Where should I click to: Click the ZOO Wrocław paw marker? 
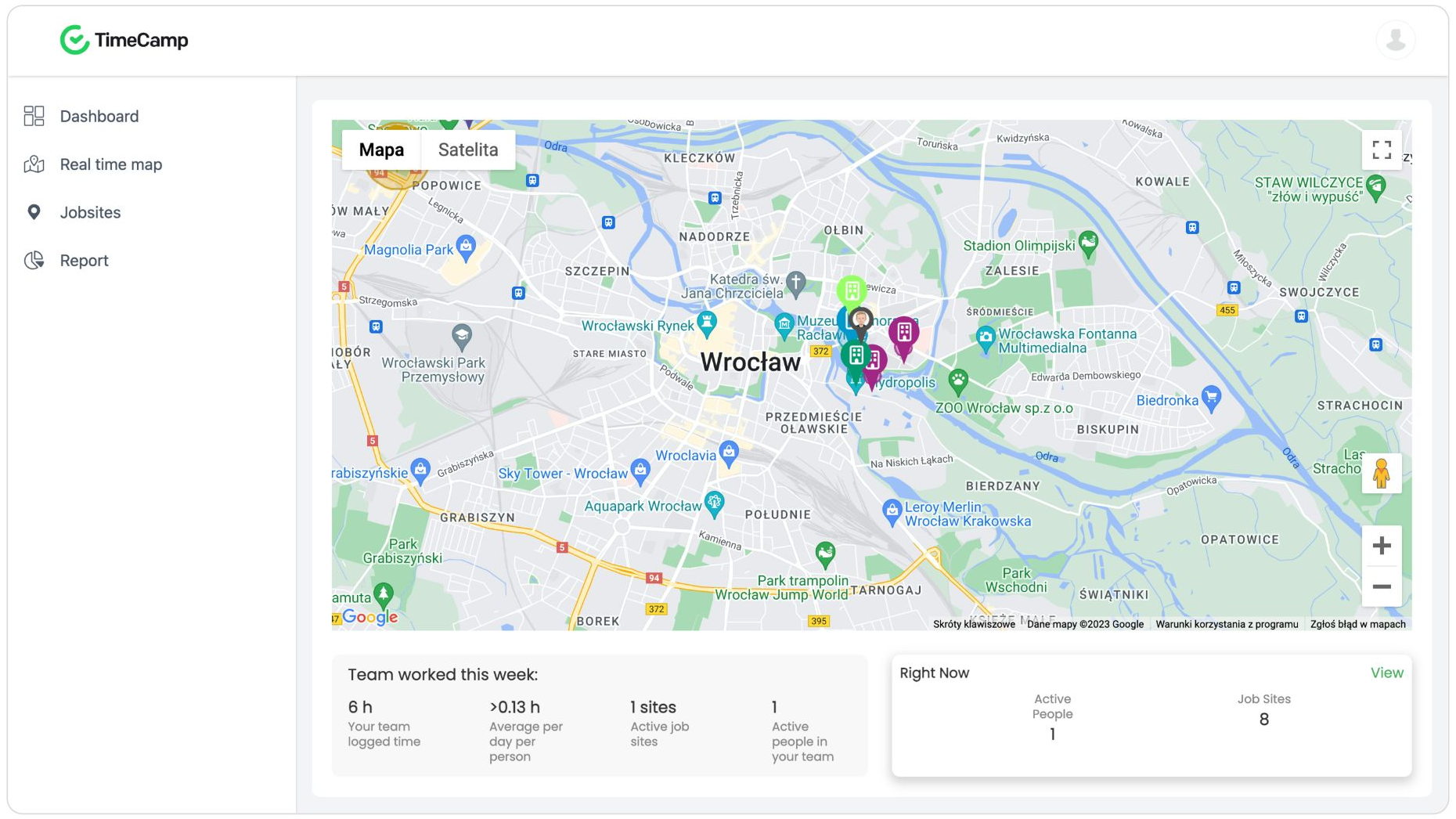pos(958,382)
